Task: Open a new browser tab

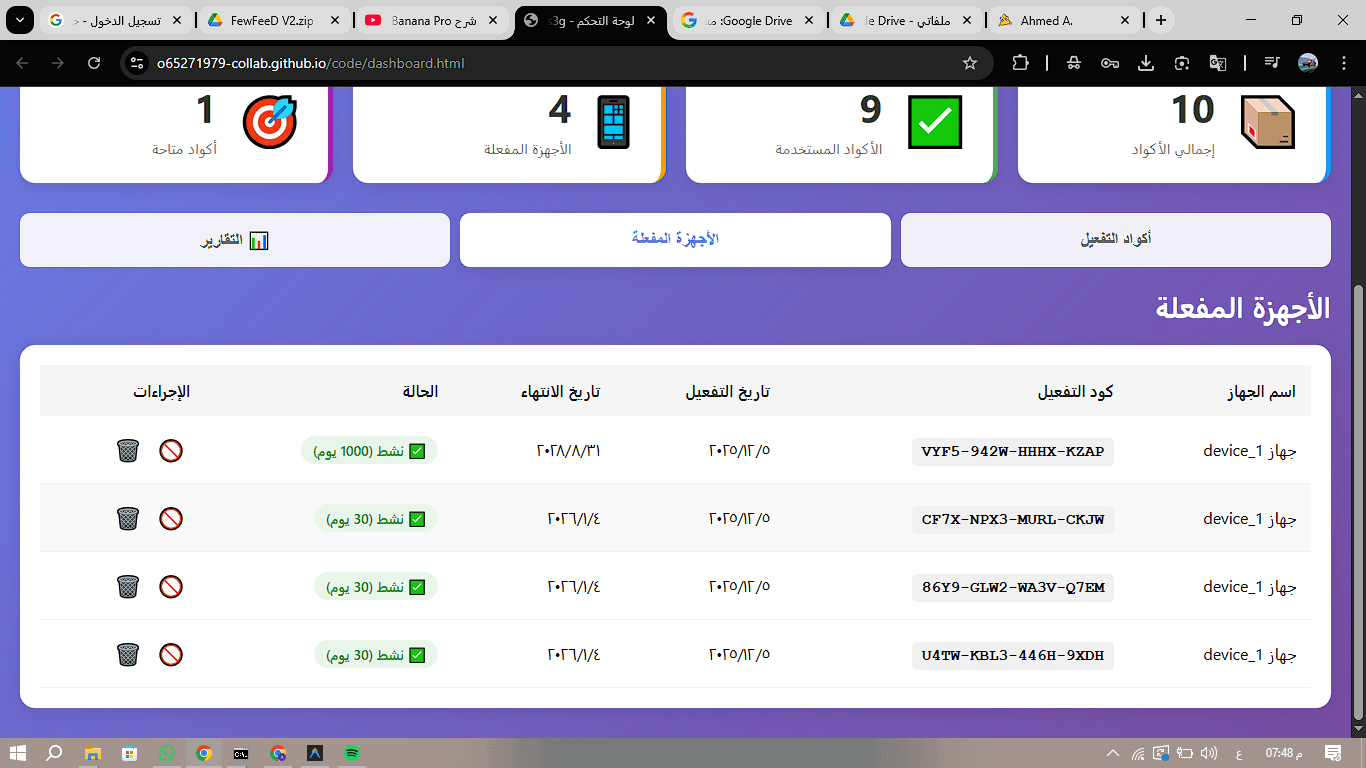Action: (x=1161, y=20)
